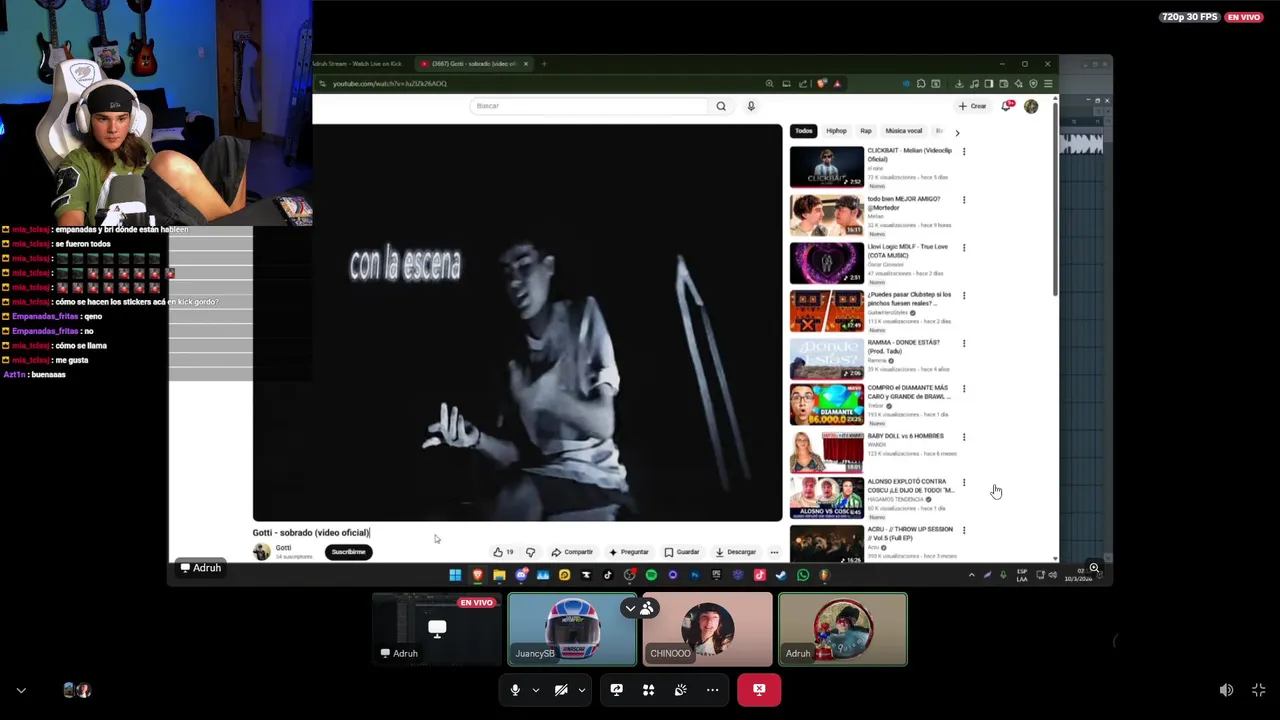The width and height of the screenshot is (1280, 720).
Task: Open browser extensions puzzle icon
Action: pos(921,84)
